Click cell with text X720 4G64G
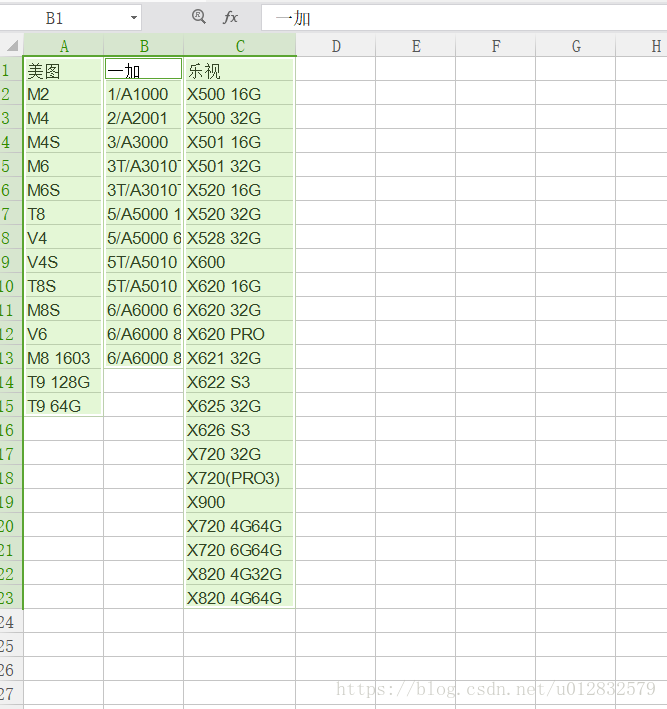This screenshot has height=709, width=667. click(240, 526)
